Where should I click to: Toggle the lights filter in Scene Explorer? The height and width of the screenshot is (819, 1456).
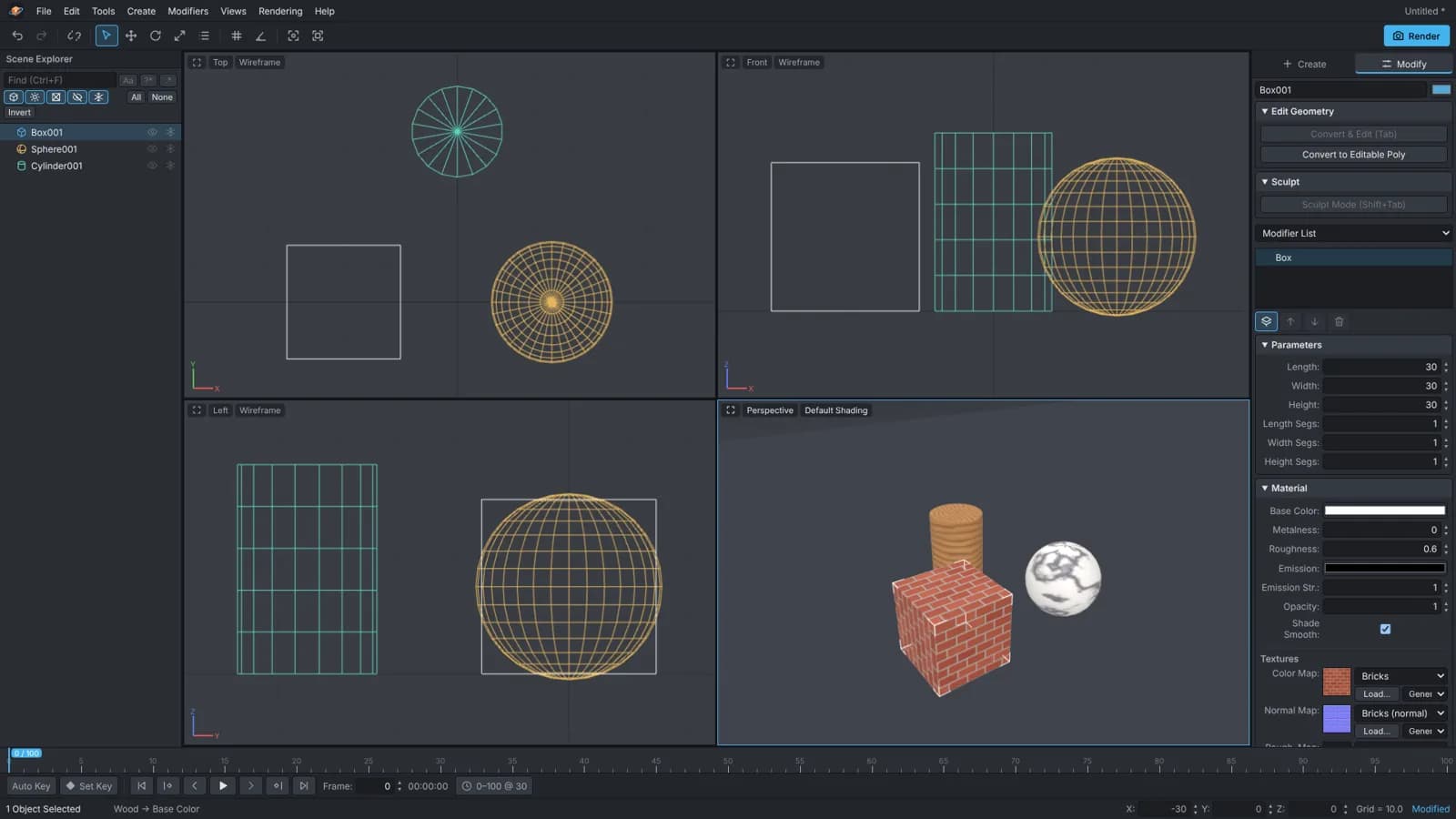tap(35, 97)
